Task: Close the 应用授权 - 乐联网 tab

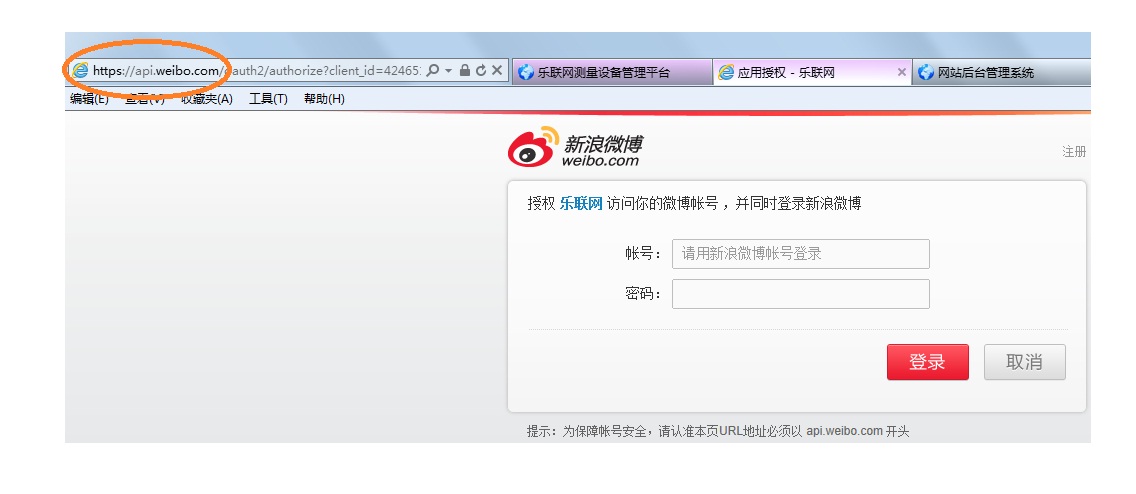Action: (901, 73)
